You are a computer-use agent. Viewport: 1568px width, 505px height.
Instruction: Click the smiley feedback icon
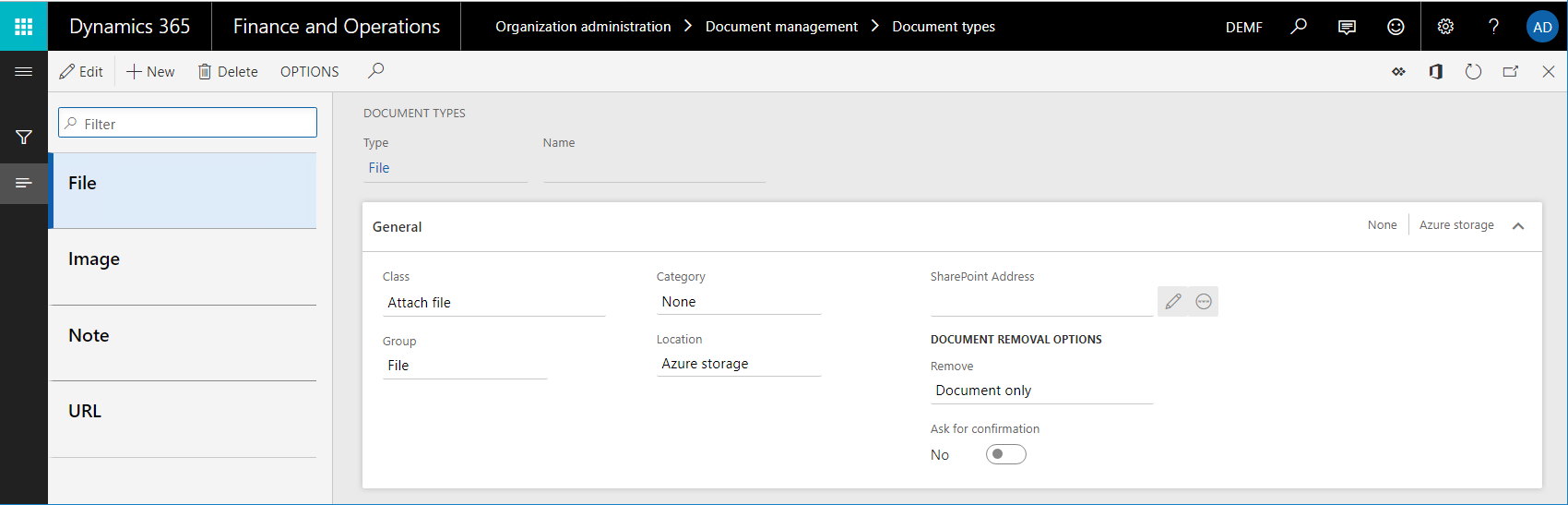click(1396, 27)
